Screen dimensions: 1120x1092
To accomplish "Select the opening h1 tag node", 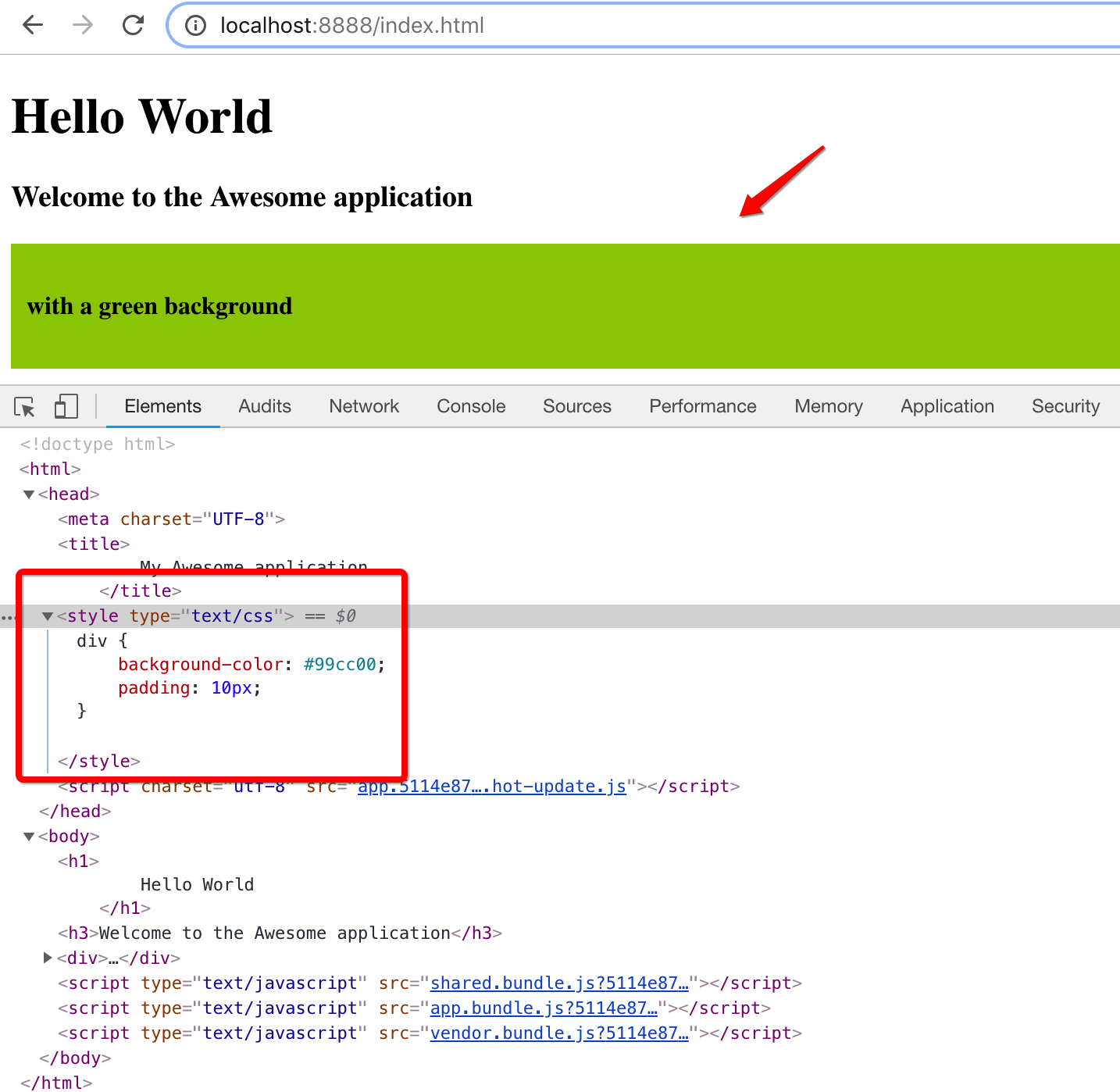I will (x=78, y=861).
